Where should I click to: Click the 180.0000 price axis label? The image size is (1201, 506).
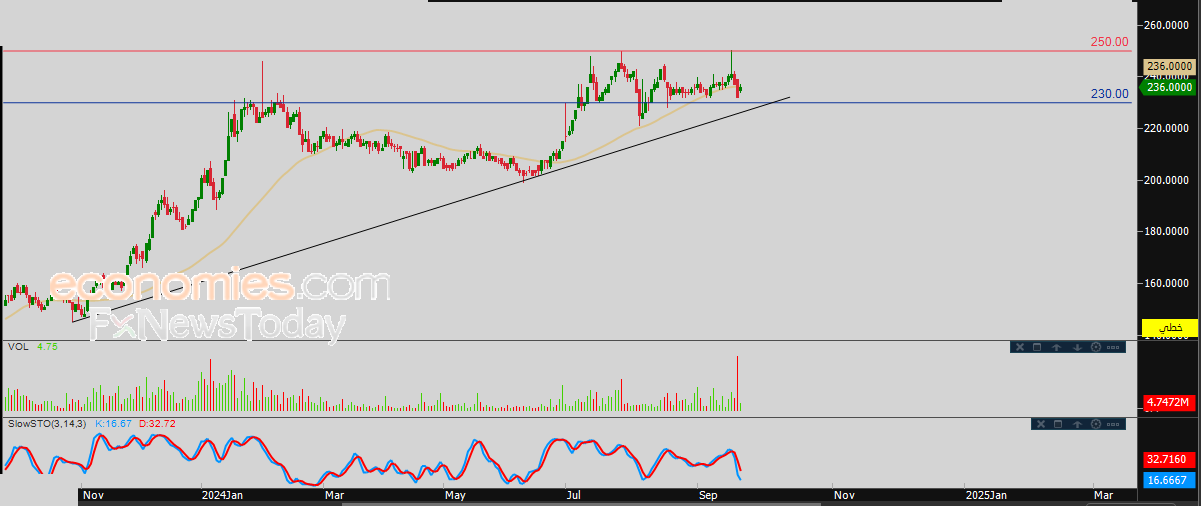tap(1168, 232)
